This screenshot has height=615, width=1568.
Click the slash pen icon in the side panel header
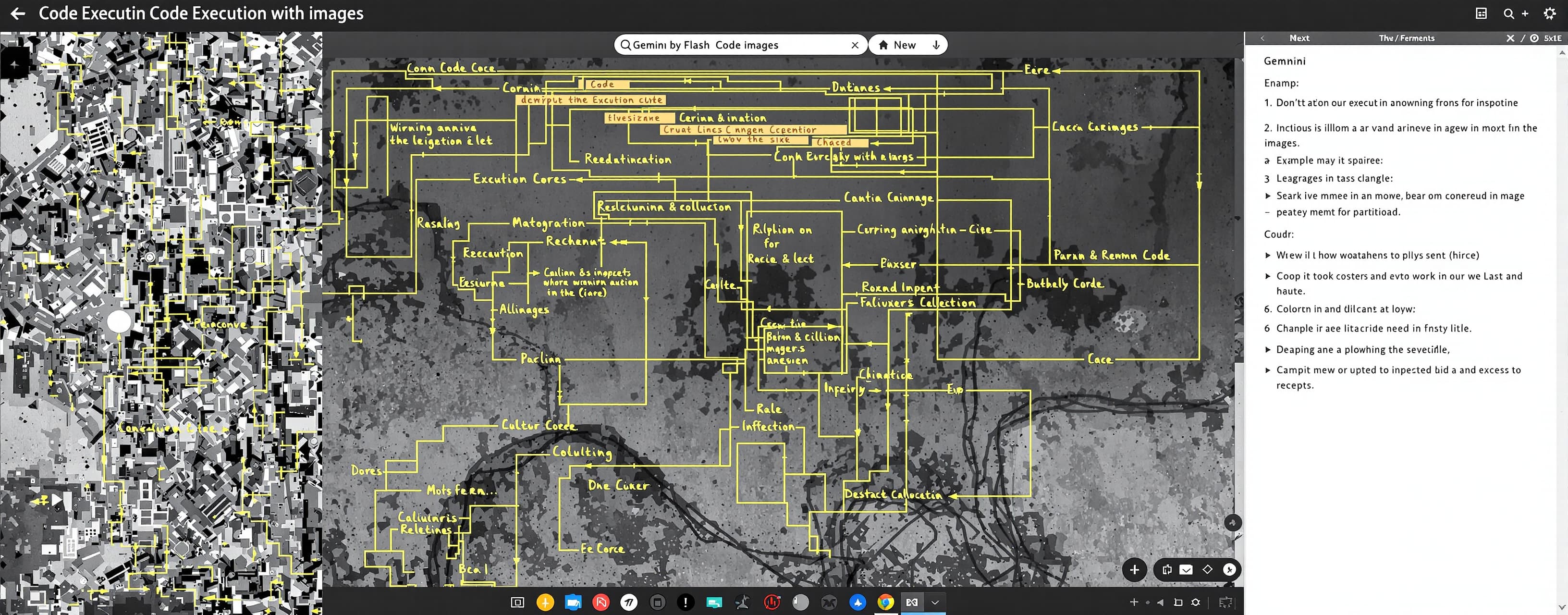[x=1523, y=38]
